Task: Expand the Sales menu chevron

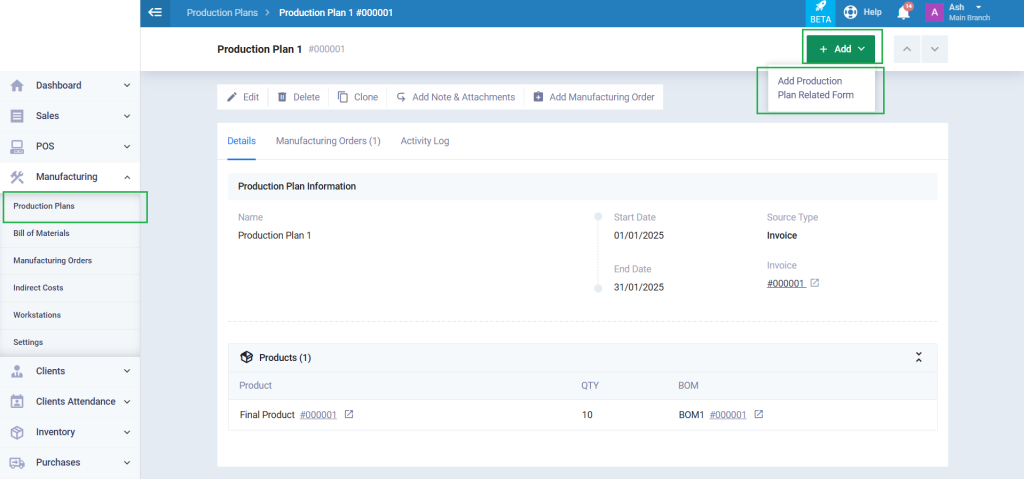Action: 127,116
